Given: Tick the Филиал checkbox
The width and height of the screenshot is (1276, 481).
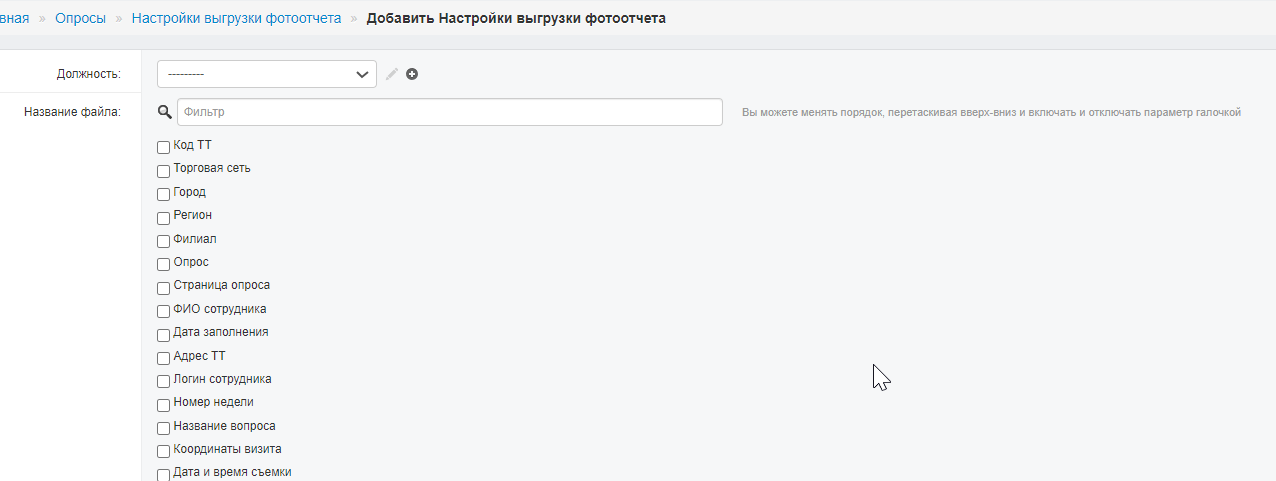Looking at the screenshot, I should click(x=164, y=241).
